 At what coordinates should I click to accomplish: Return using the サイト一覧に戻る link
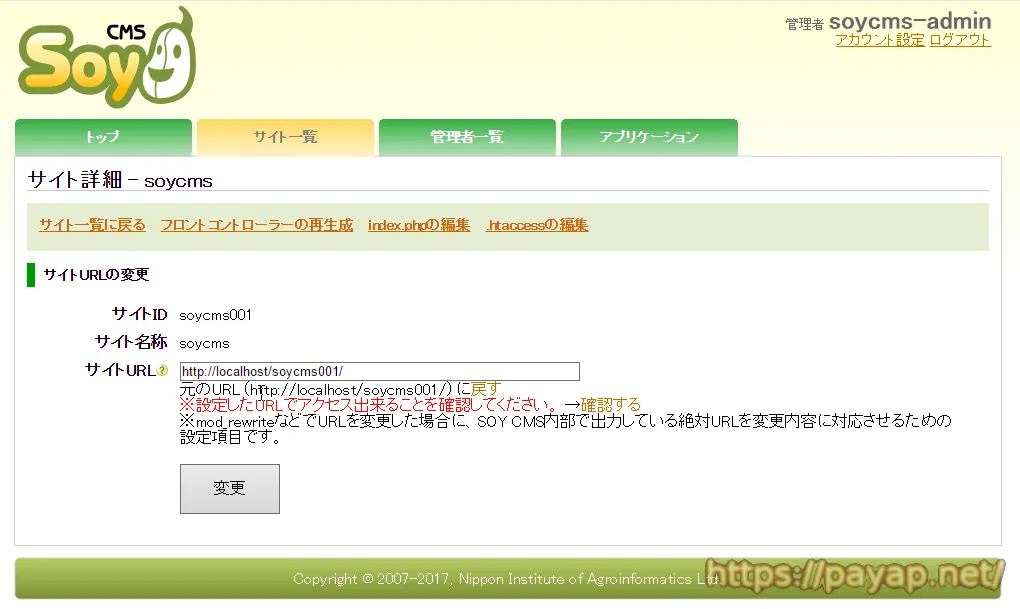(92, 225)
